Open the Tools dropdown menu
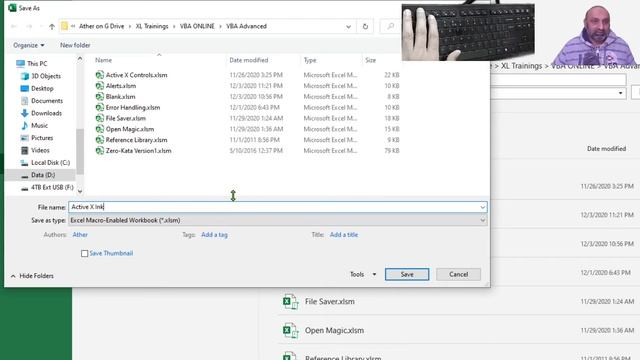 click(362, 274)
